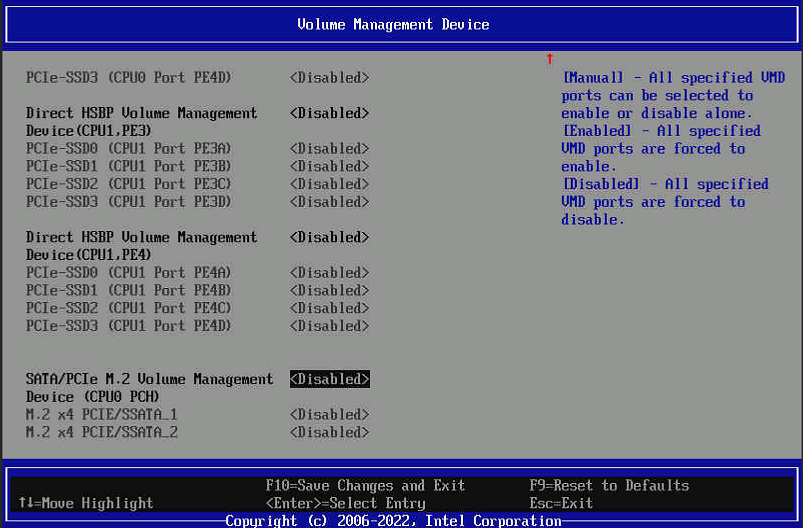Click F10=Save Changes and Exit hint
Image resolution: width=803 pixels, height=528 pixels.
pyautogui.click(x=365, y=485)
